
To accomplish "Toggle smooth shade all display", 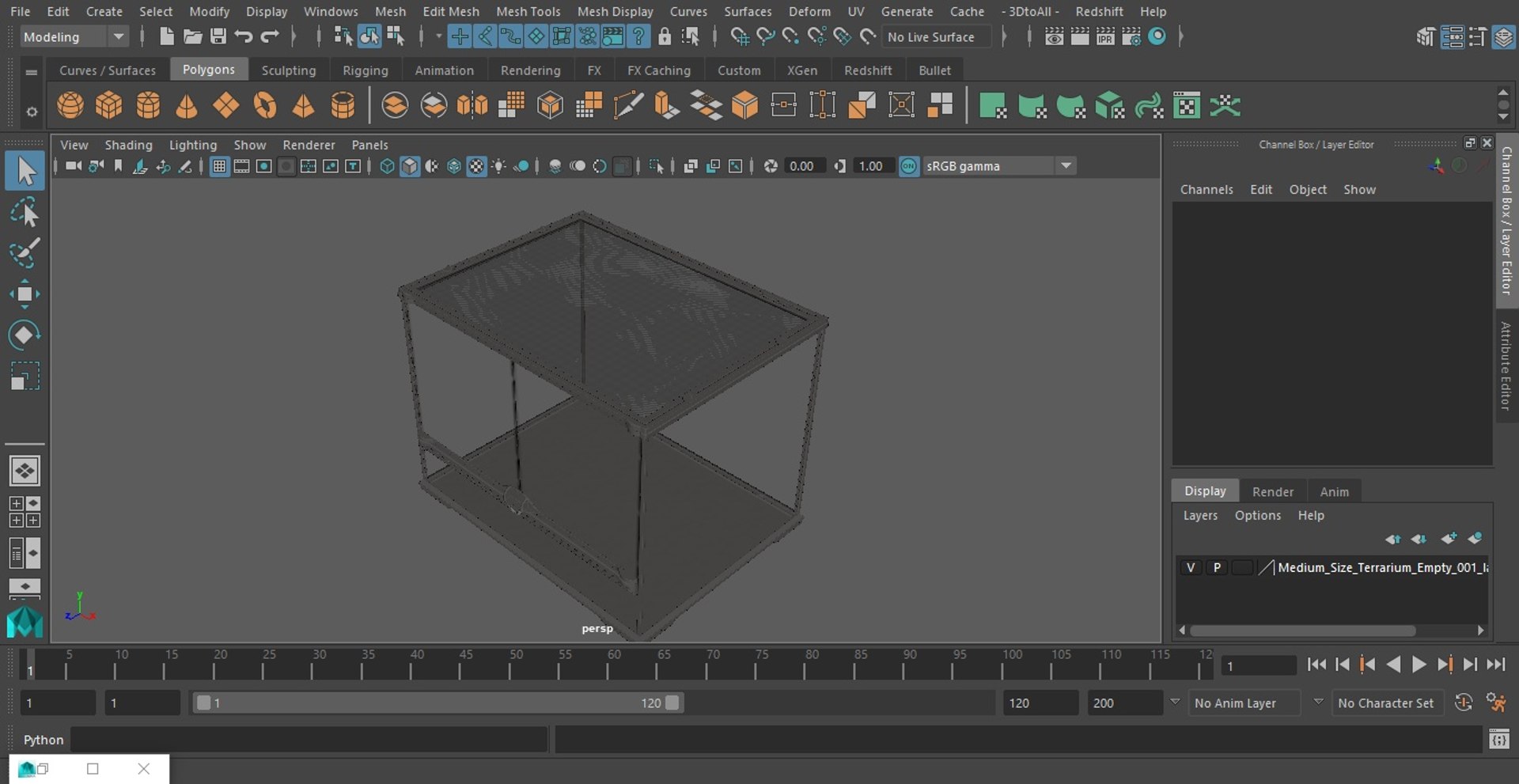I will coord(409,166).
